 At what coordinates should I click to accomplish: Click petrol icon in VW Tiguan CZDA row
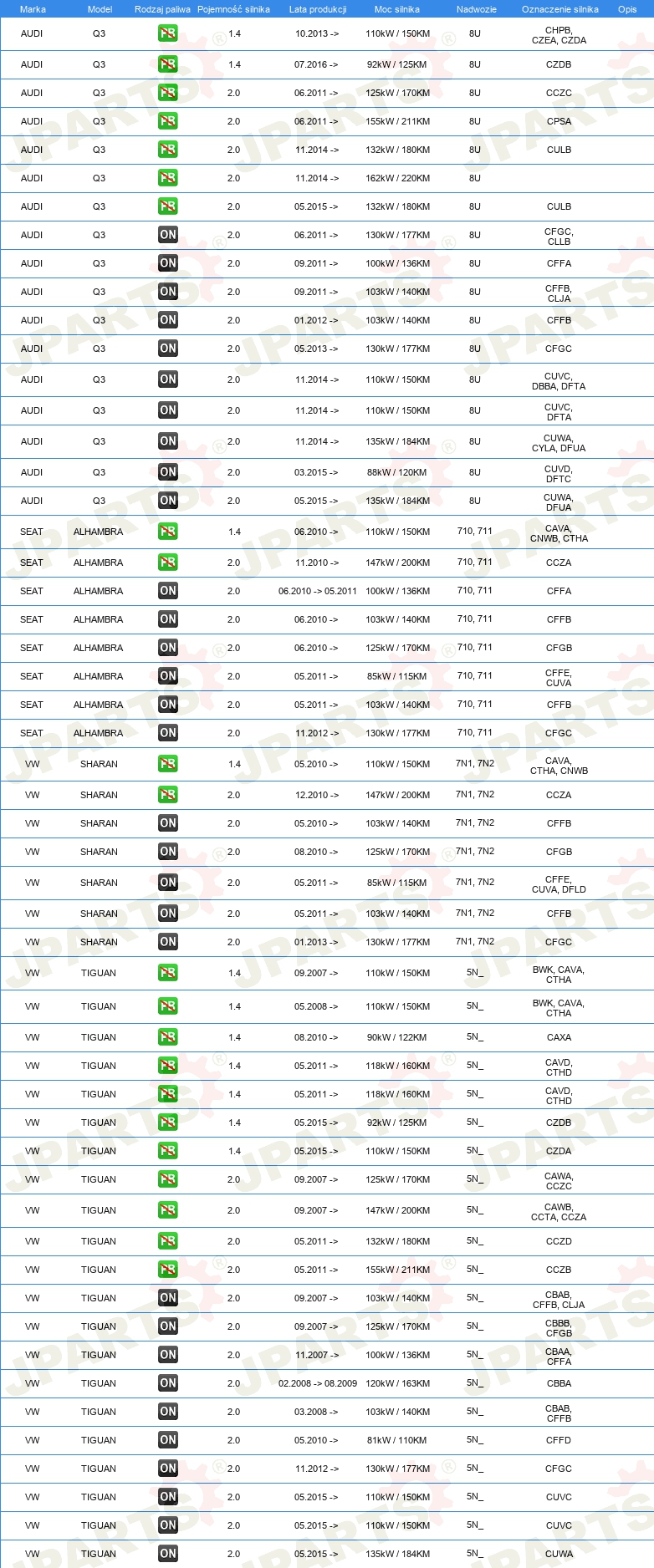168,1151
